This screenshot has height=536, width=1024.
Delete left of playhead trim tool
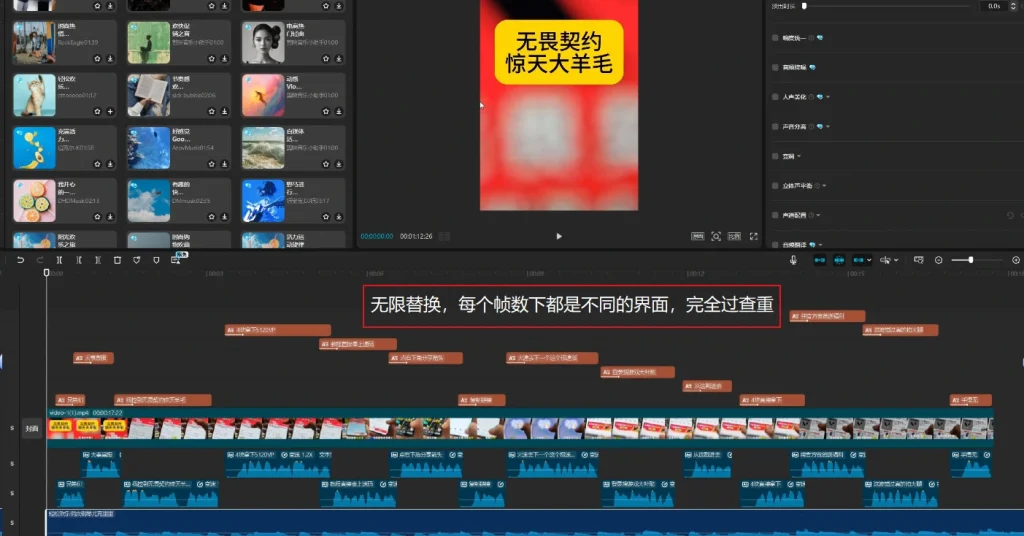pos(78,260)
